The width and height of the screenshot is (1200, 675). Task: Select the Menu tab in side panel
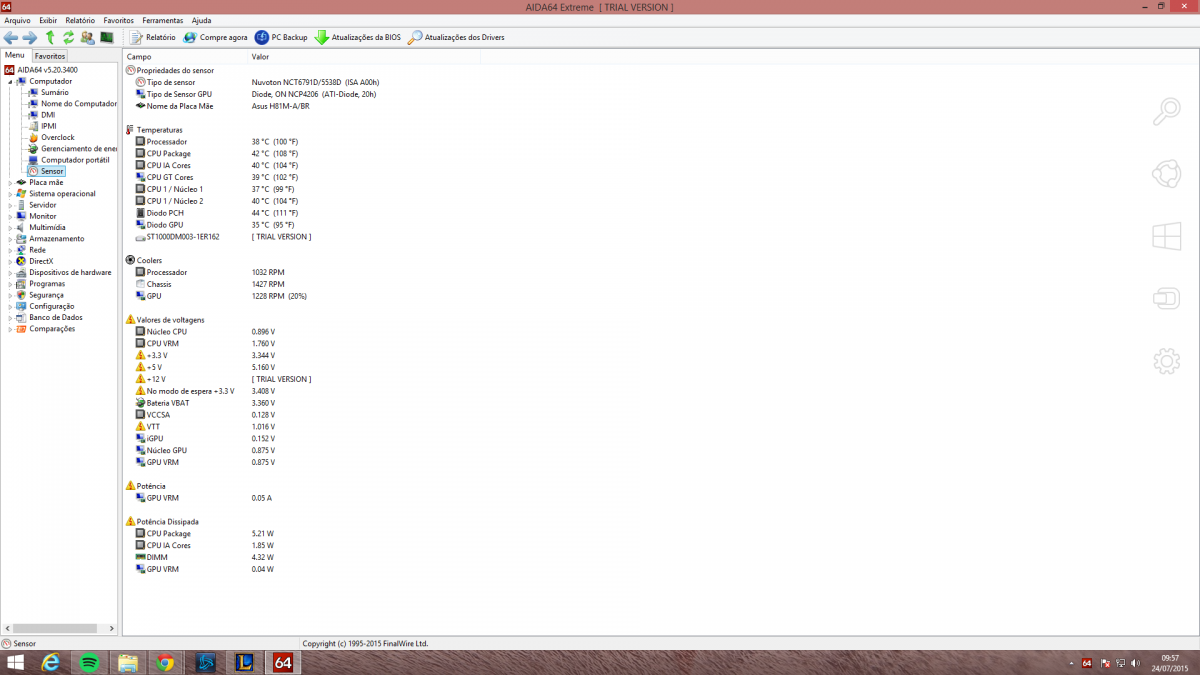coord(15,55)
